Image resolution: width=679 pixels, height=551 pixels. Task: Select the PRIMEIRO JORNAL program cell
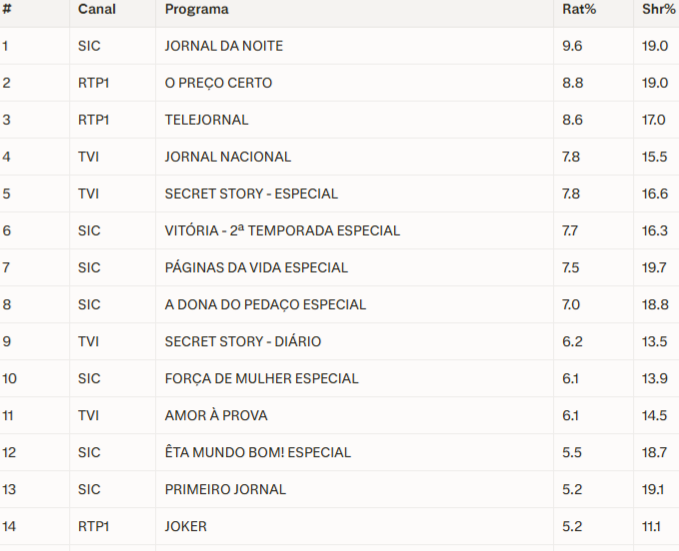tap(225, 490)
